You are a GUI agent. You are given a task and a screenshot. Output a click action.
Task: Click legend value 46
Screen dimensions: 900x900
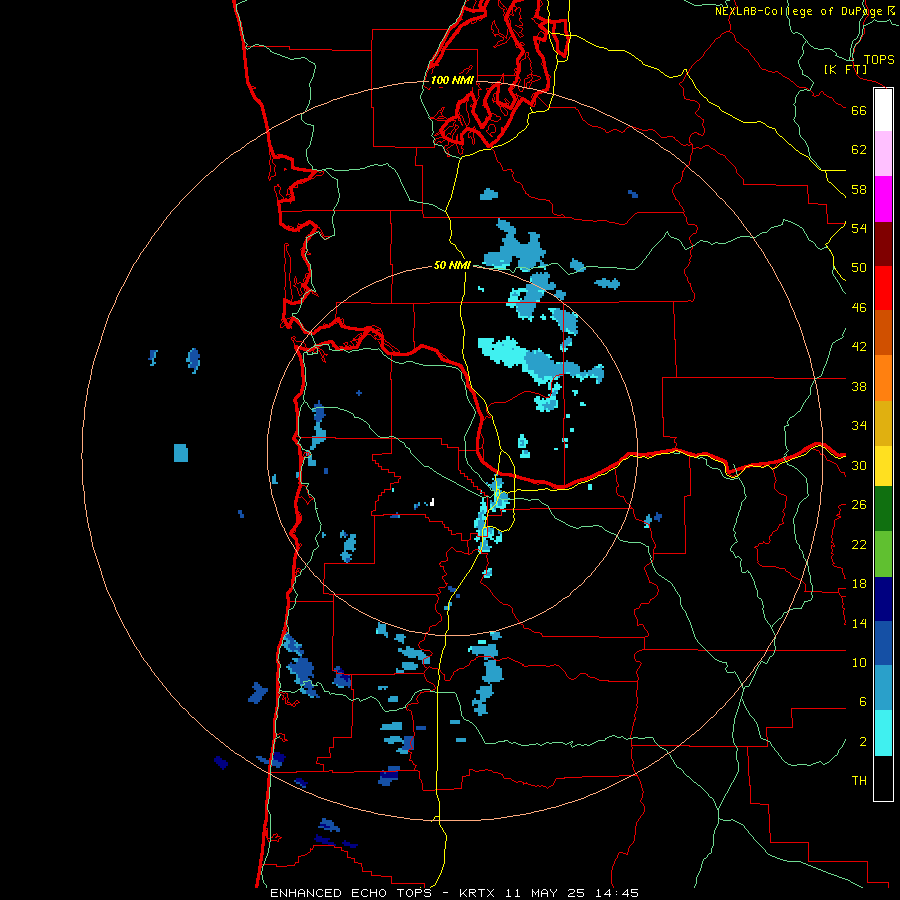pyautogui.click(x=859, y=308)
